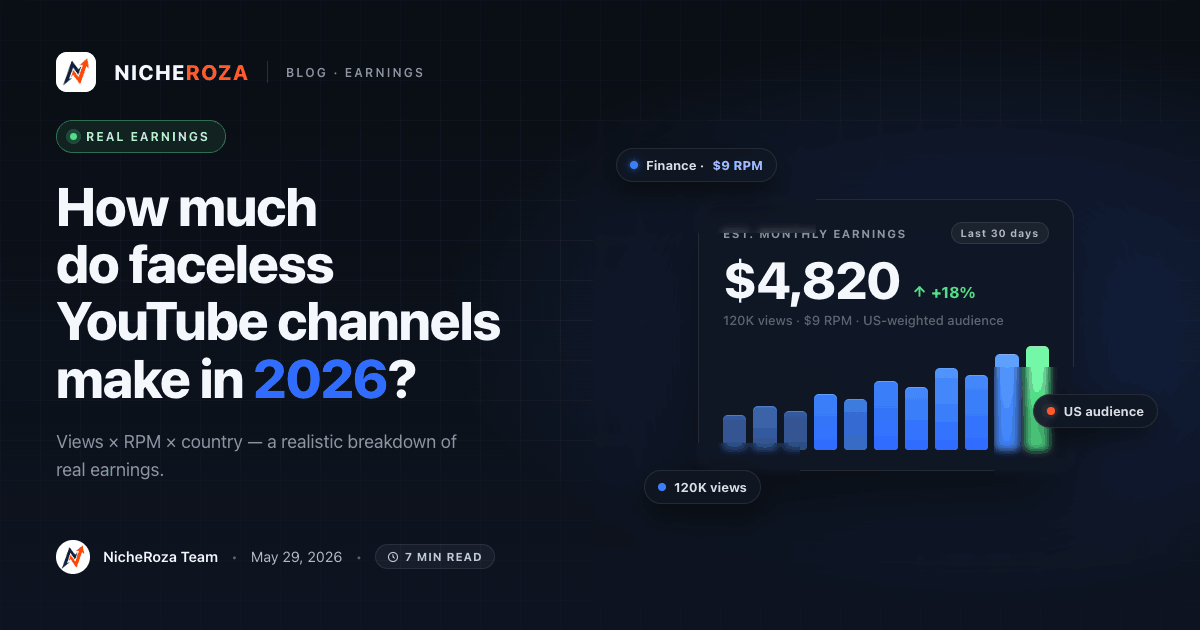Click the date May 29, 2026
The image size is (1200, 630).
(x=296, y=557)
